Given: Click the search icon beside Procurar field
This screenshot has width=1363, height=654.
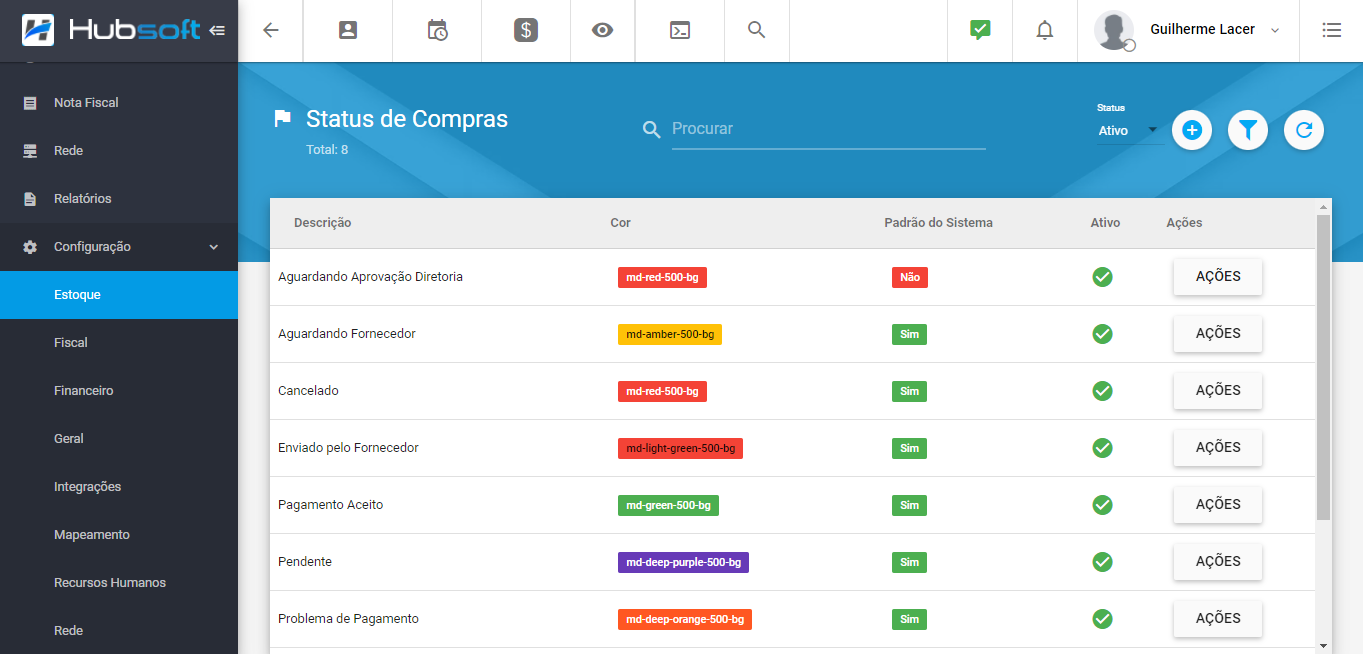Looking at the screenshot, I should pyautogui.click(x=652, y=130).
